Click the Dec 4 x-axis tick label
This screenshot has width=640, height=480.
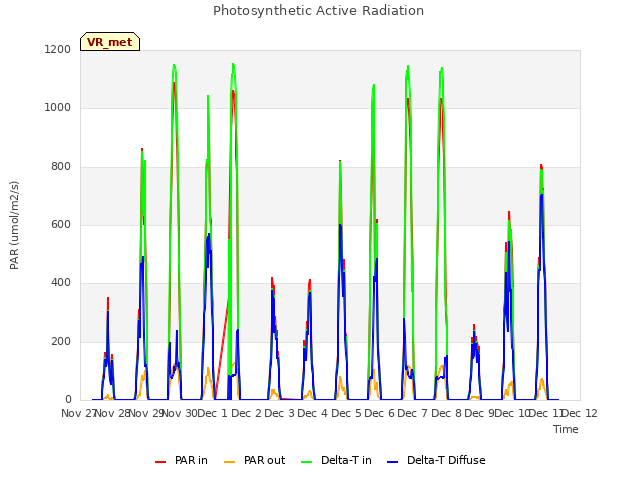[x=313, y=413]
